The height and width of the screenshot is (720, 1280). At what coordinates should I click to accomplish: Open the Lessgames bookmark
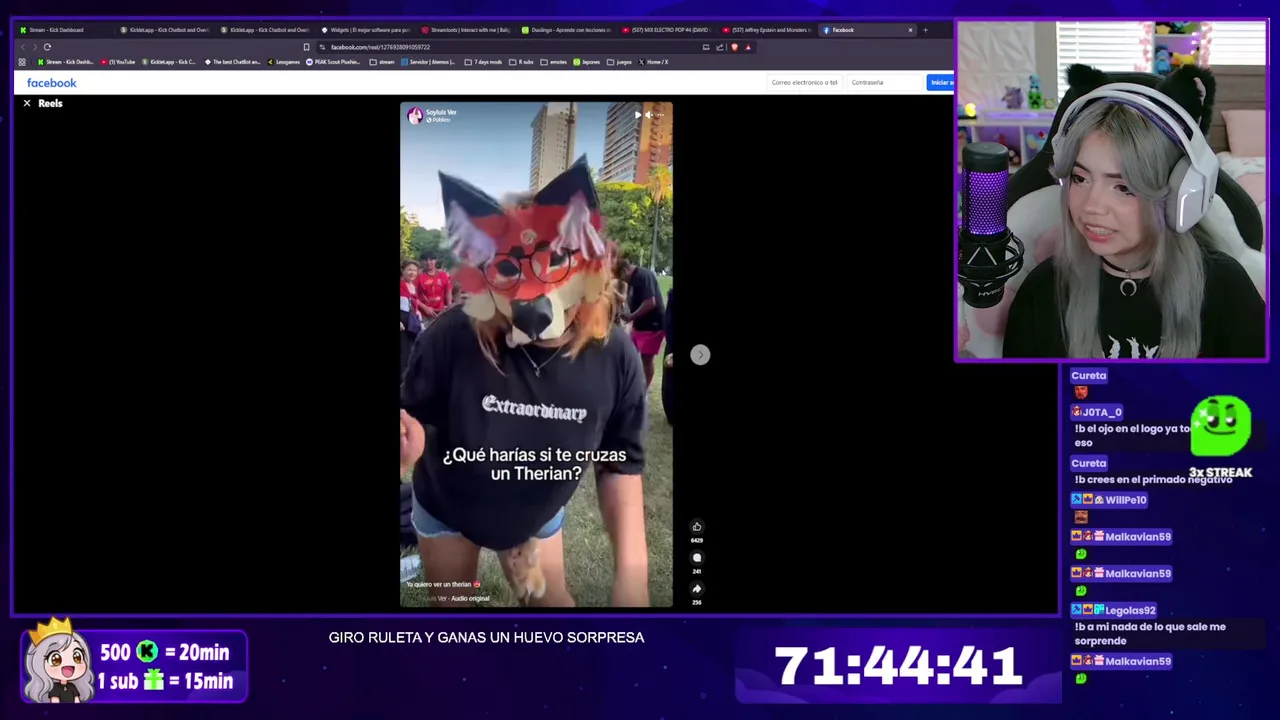(x=284, y=62)
